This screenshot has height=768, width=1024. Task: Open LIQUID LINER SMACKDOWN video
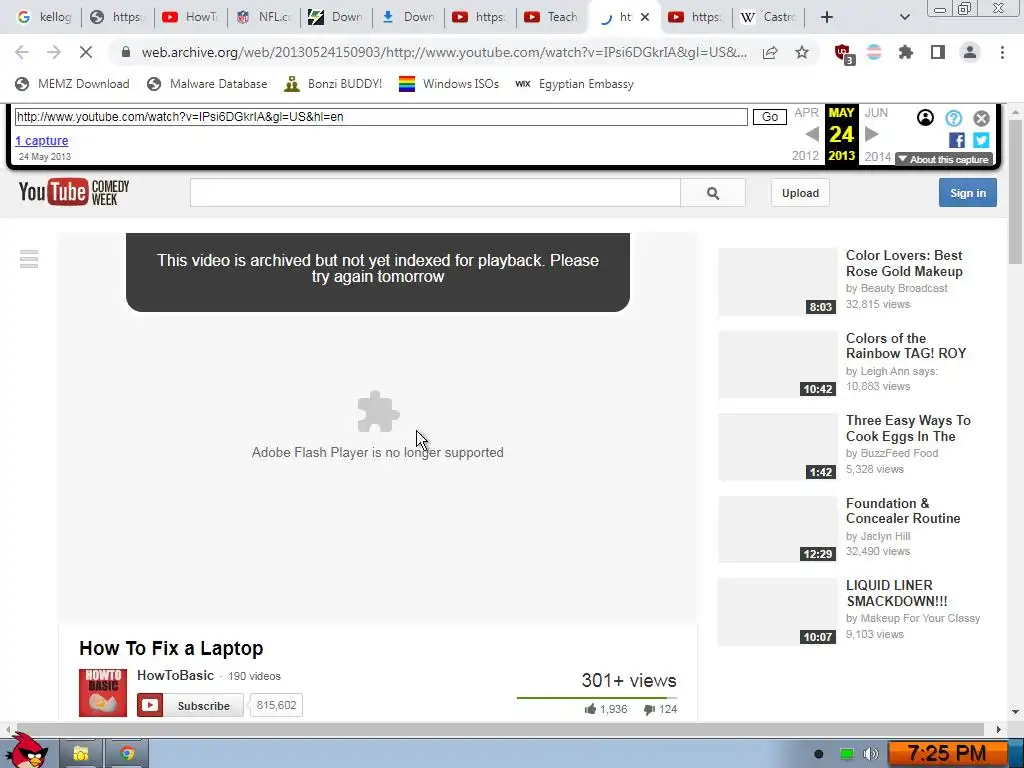[896, 593]
